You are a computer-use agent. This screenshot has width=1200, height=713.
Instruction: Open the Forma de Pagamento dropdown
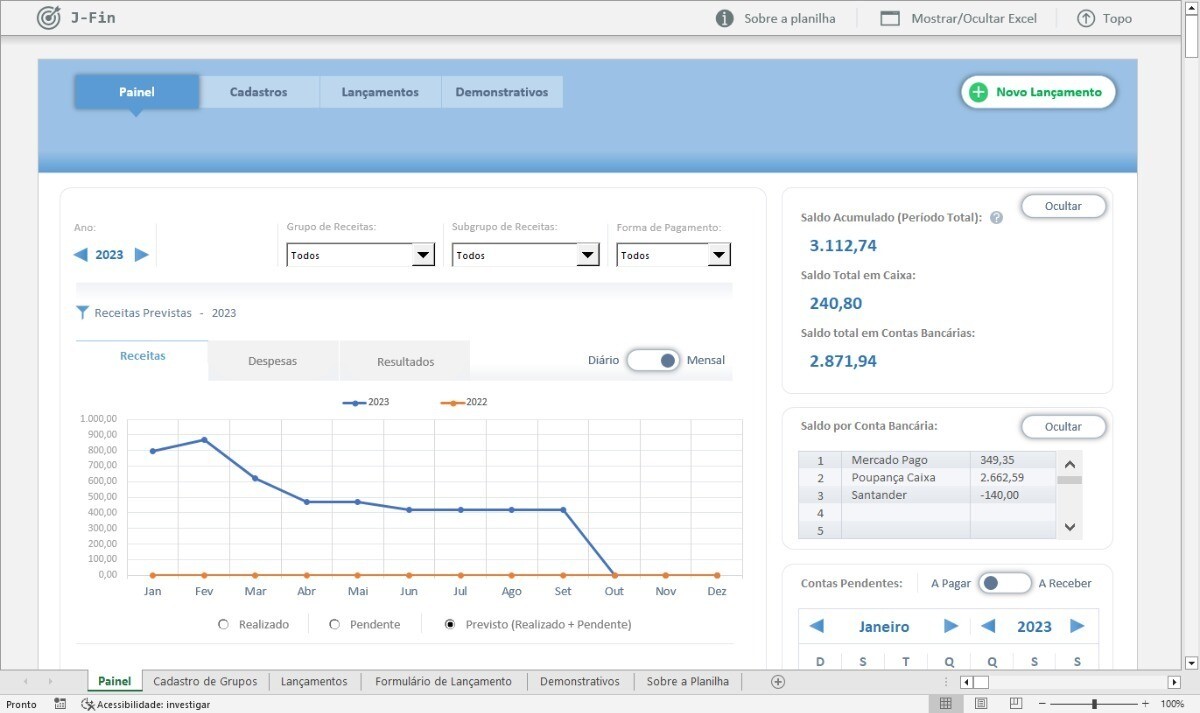pos(719,255)
